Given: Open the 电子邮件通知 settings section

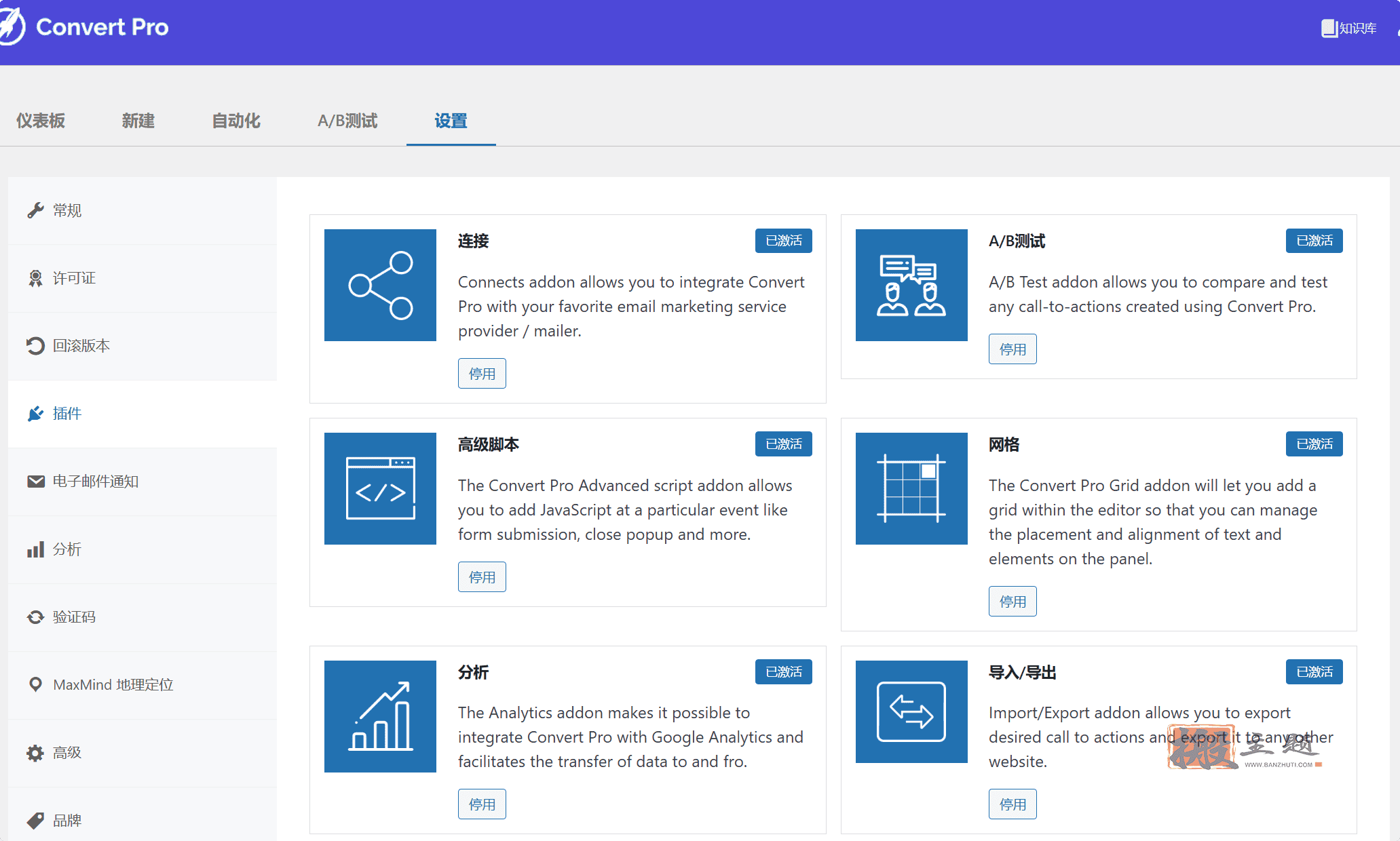Looking at the screenshot, I should (143, 482).
